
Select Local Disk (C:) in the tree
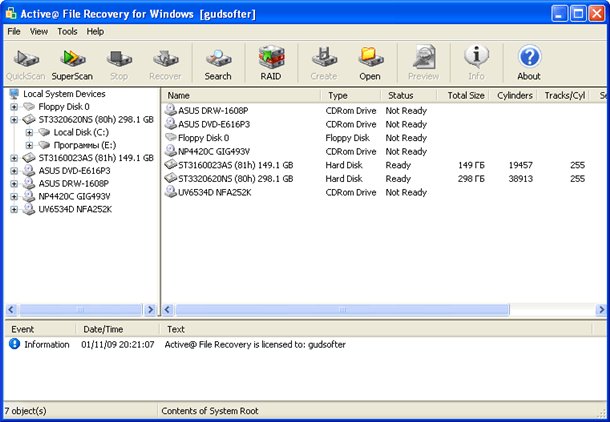click(81, 132)
